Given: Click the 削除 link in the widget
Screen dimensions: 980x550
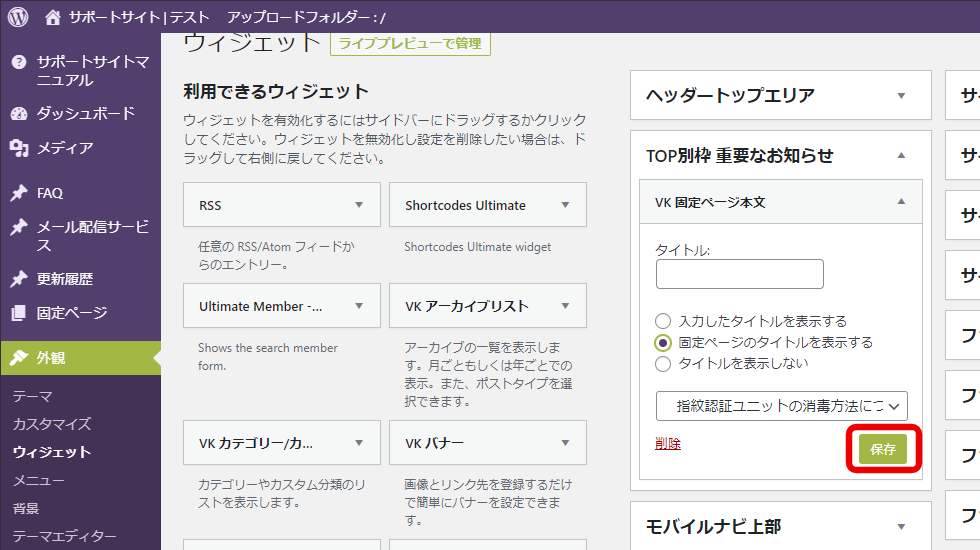Looking at the screenshot, I should pos(668,443).
